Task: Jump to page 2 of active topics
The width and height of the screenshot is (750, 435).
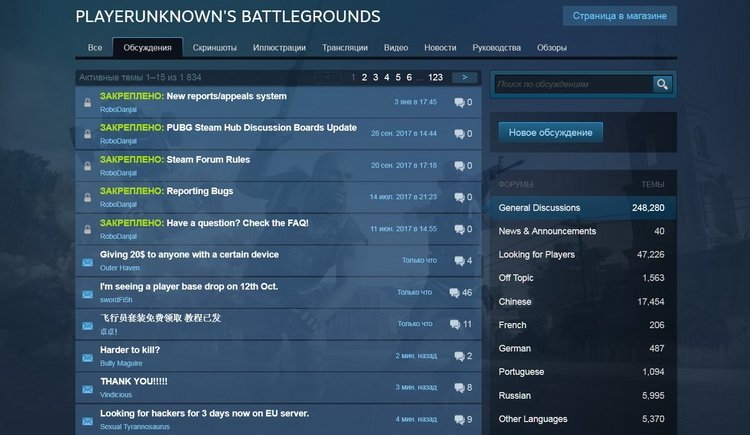Action: point(364,77)
